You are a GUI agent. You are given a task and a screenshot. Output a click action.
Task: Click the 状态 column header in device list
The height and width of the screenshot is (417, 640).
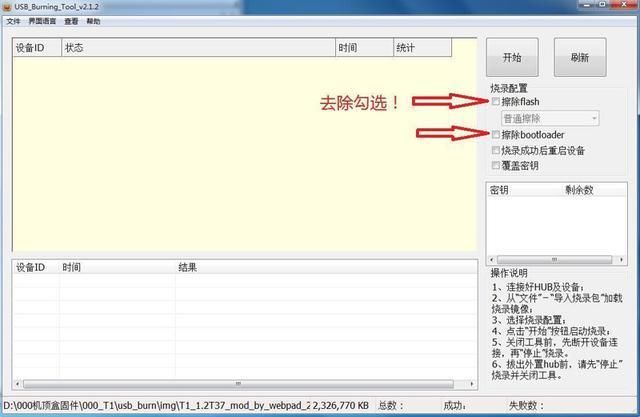coord(197,48)
